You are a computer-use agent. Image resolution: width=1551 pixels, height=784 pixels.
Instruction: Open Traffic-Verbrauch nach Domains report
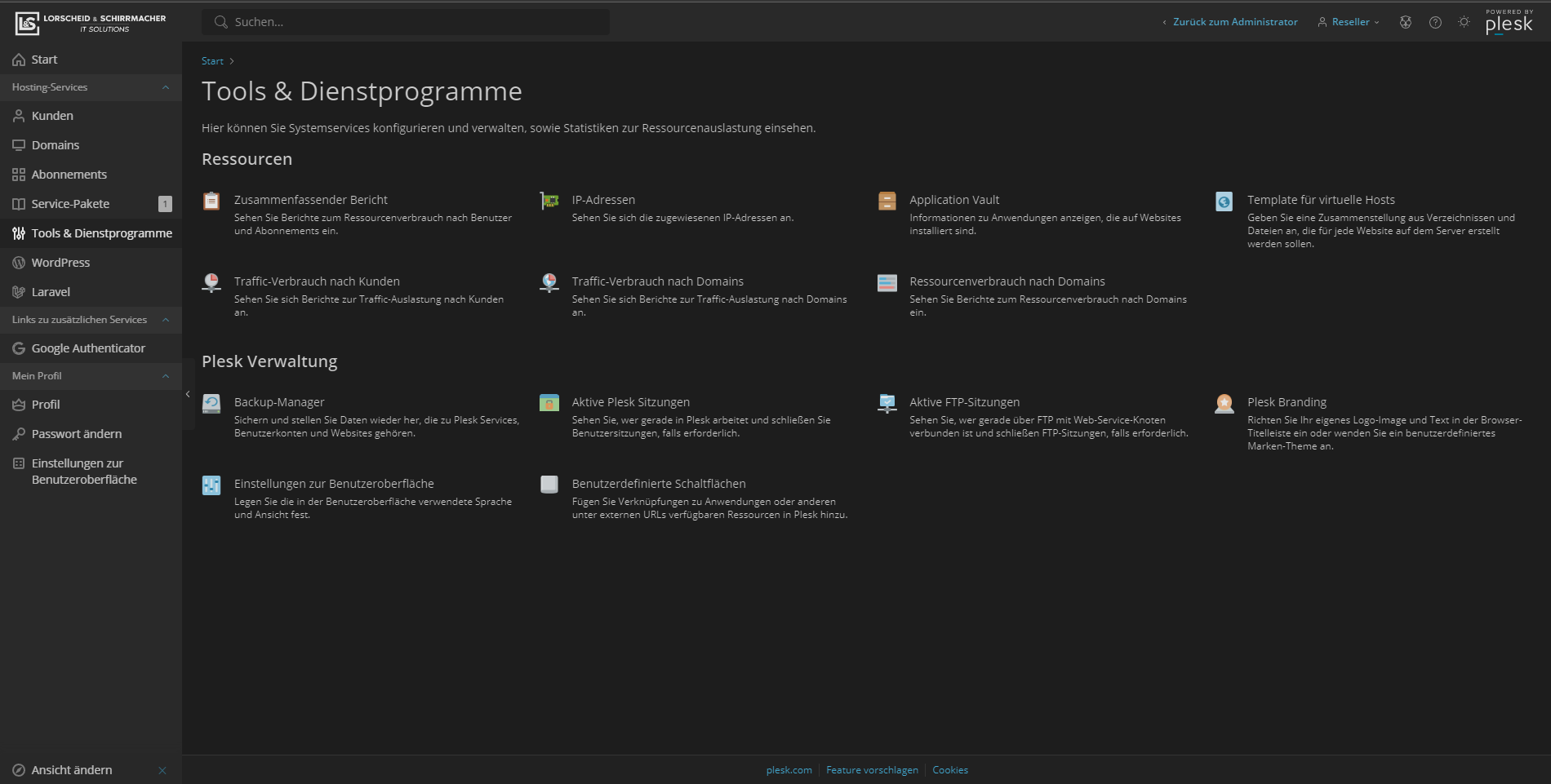tap(657, 281)
